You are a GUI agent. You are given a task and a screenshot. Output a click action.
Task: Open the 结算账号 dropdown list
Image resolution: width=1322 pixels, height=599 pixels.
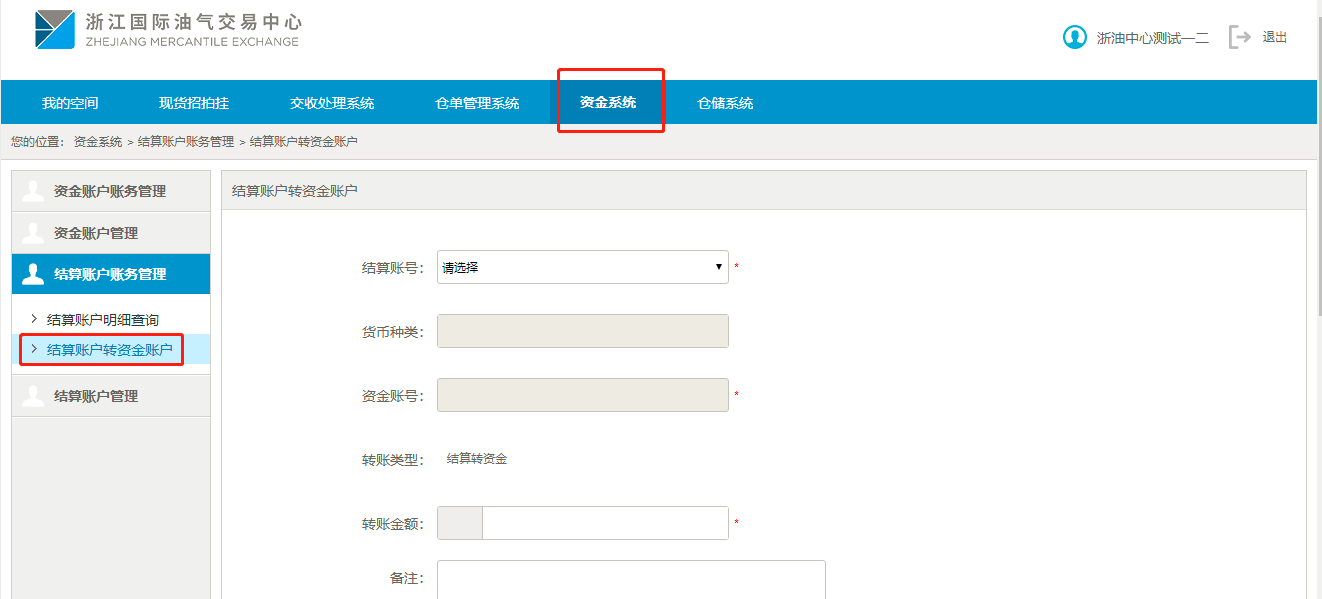(582, 267)
